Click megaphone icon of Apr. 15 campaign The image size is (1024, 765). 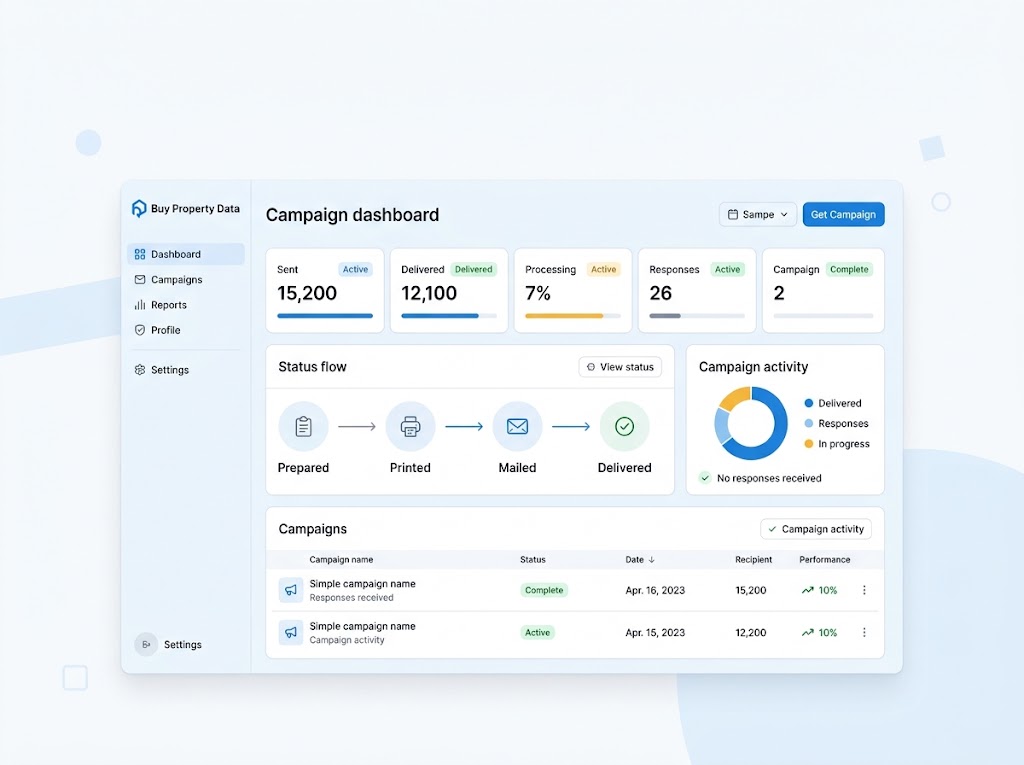tap(291, 632)
